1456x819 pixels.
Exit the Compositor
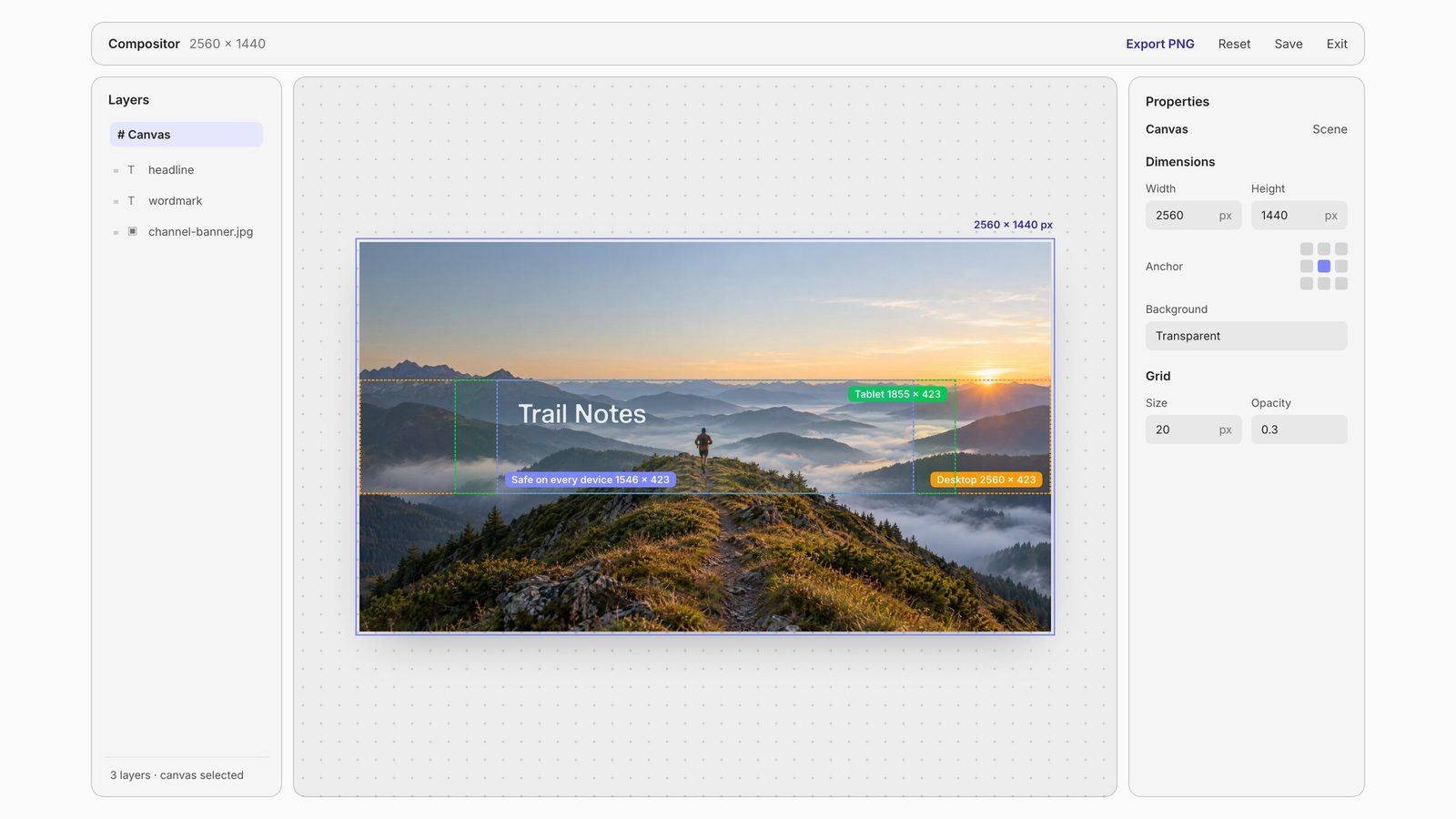1337,44
